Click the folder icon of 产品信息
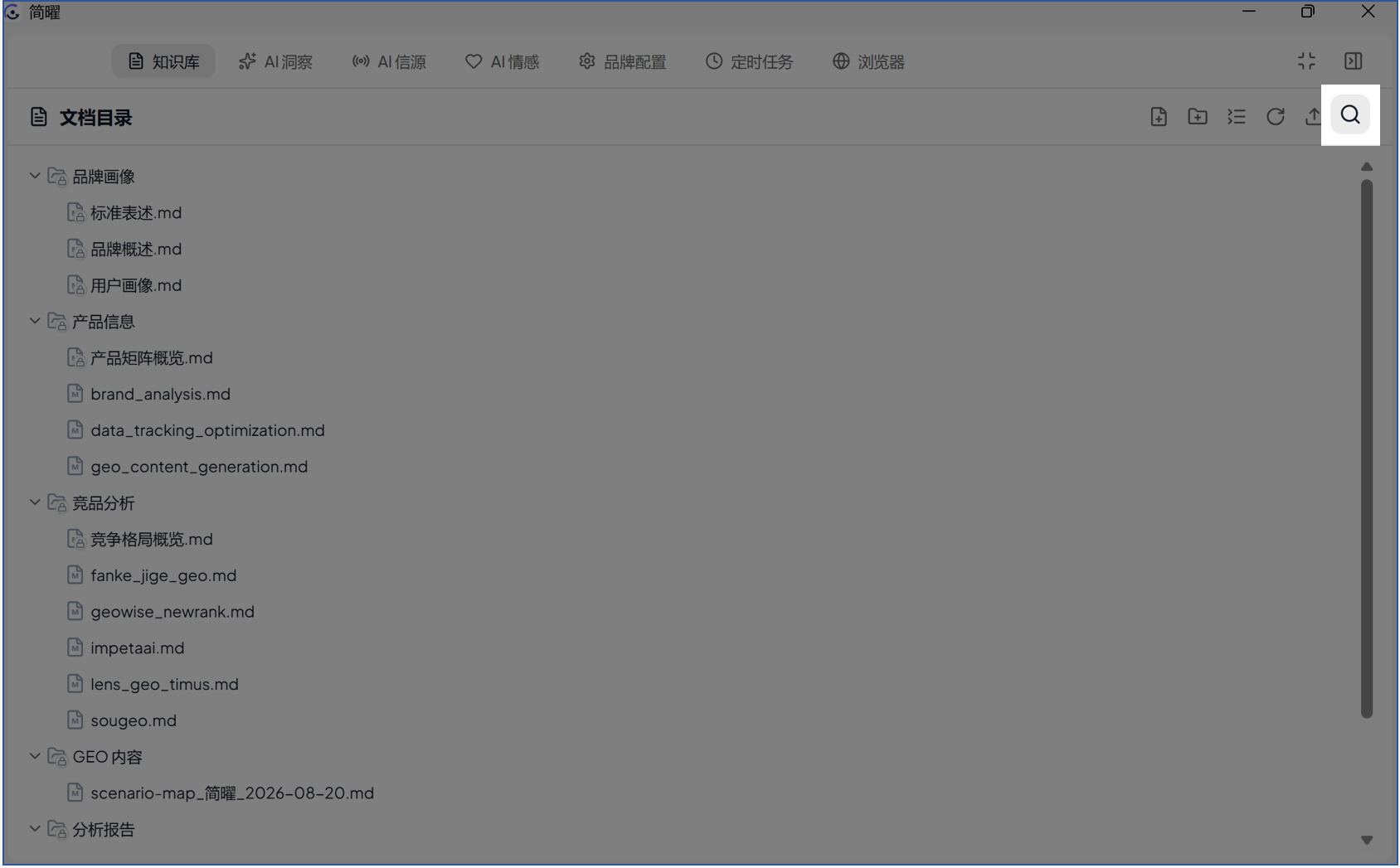Viewport: 1400px width, 868px height. pos(57,322)
